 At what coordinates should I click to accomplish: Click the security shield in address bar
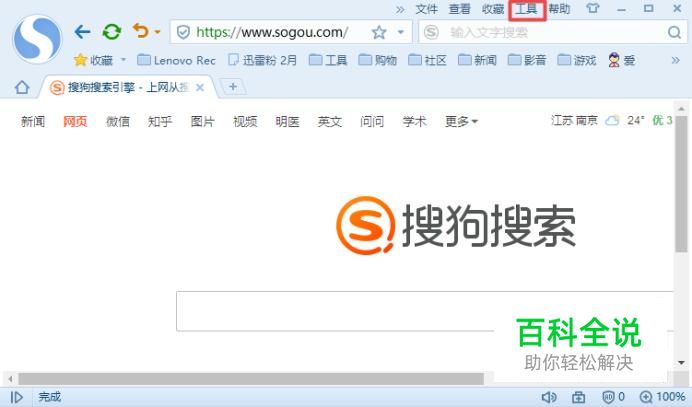pos(183,32)
